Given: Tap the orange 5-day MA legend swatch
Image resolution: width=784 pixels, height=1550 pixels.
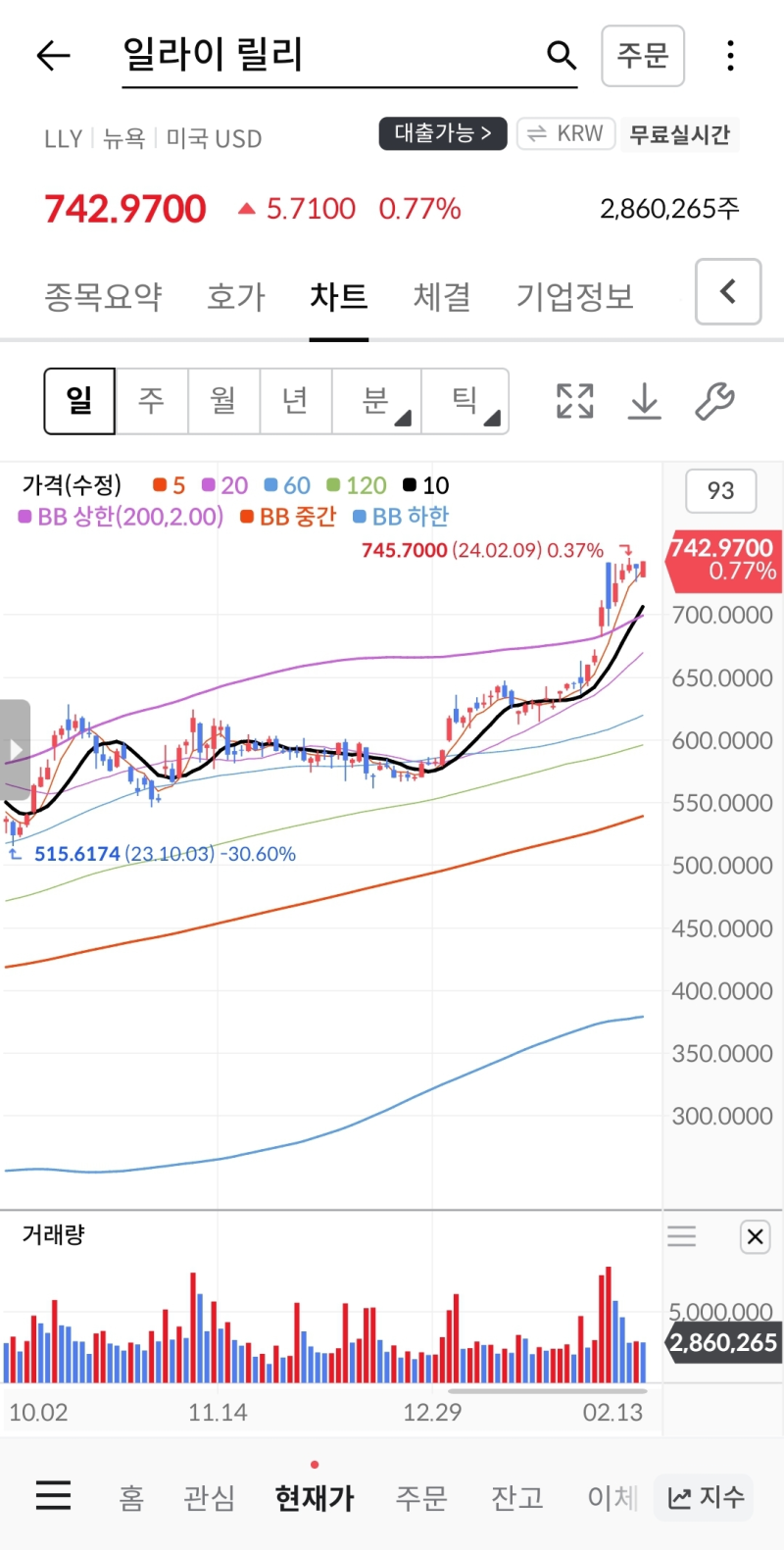Looking at the screenshot, I should pyautogui.click(x=160, y=485).
